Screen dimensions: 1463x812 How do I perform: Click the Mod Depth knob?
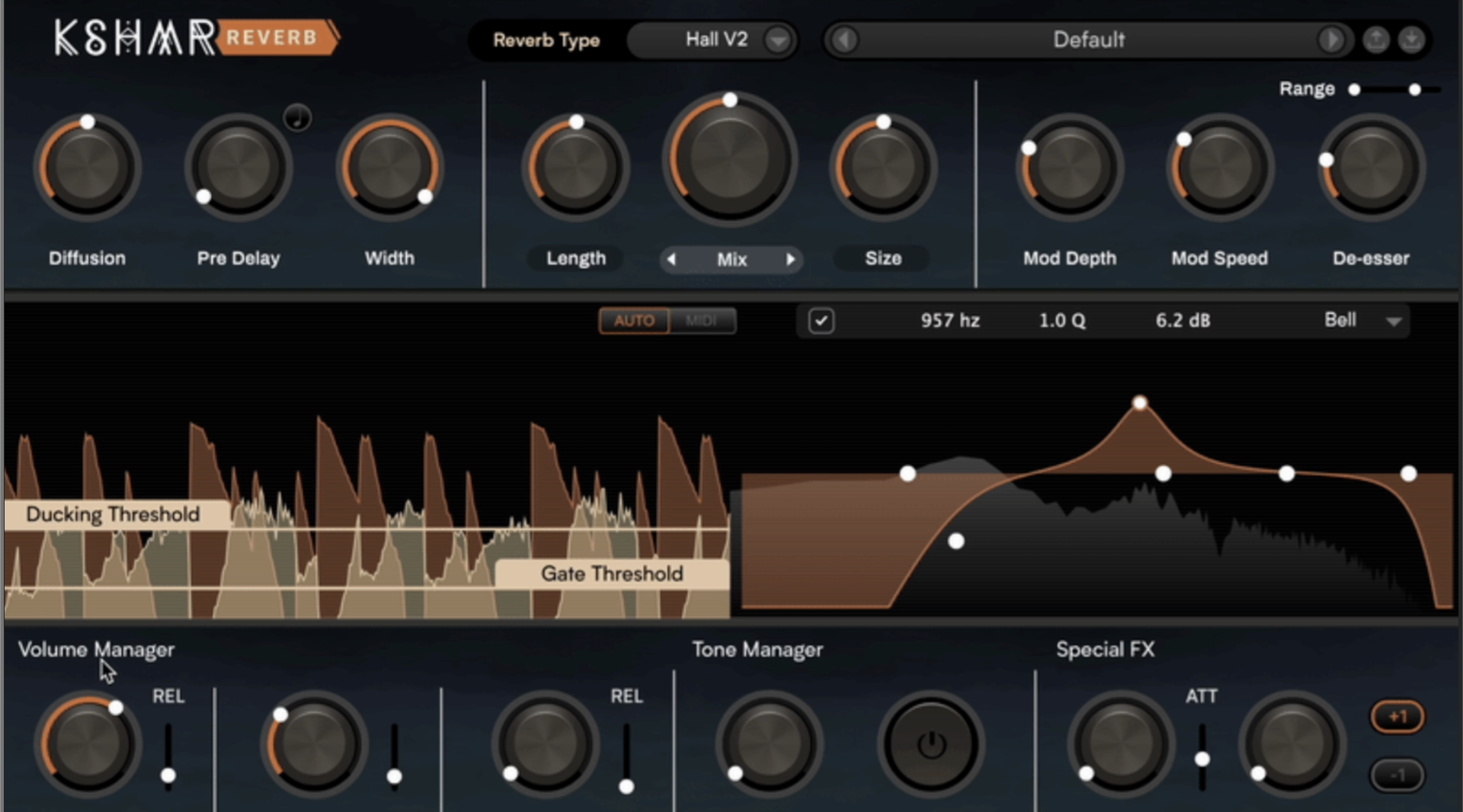click(x=1070, y=168)
